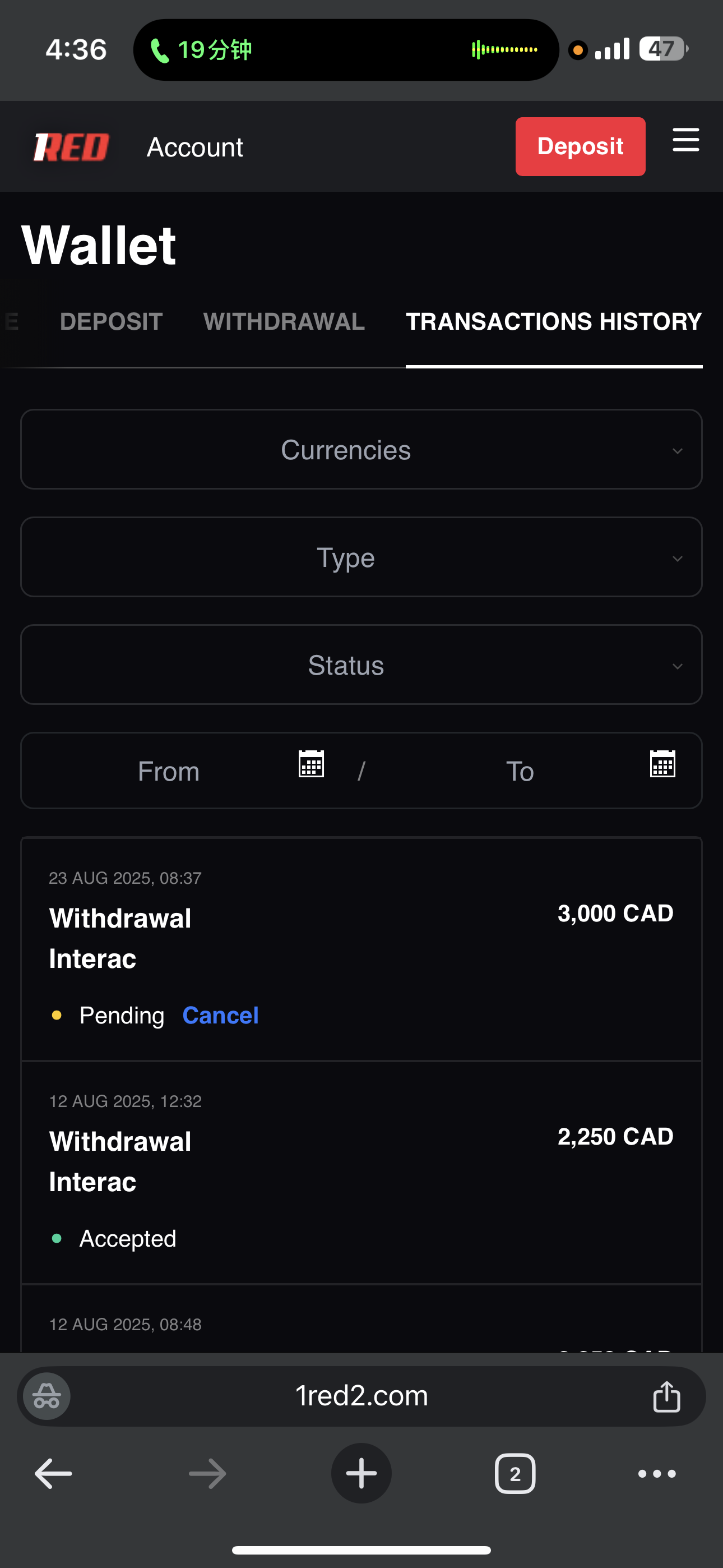Cancel the pending 3,000 CAD withdrawal
723x1568 pixels.
coord(220,1015)
